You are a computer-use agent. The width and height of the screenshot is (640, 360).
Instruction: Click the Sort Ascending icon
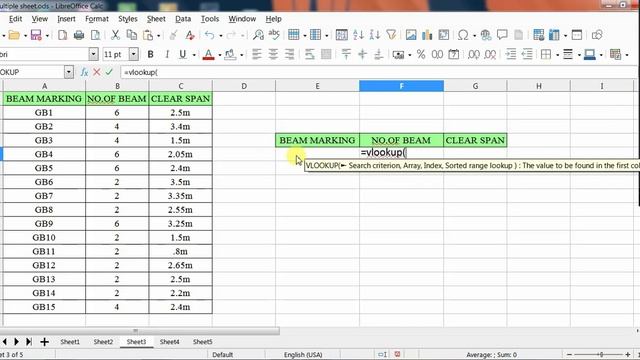(x=358, y=36)
